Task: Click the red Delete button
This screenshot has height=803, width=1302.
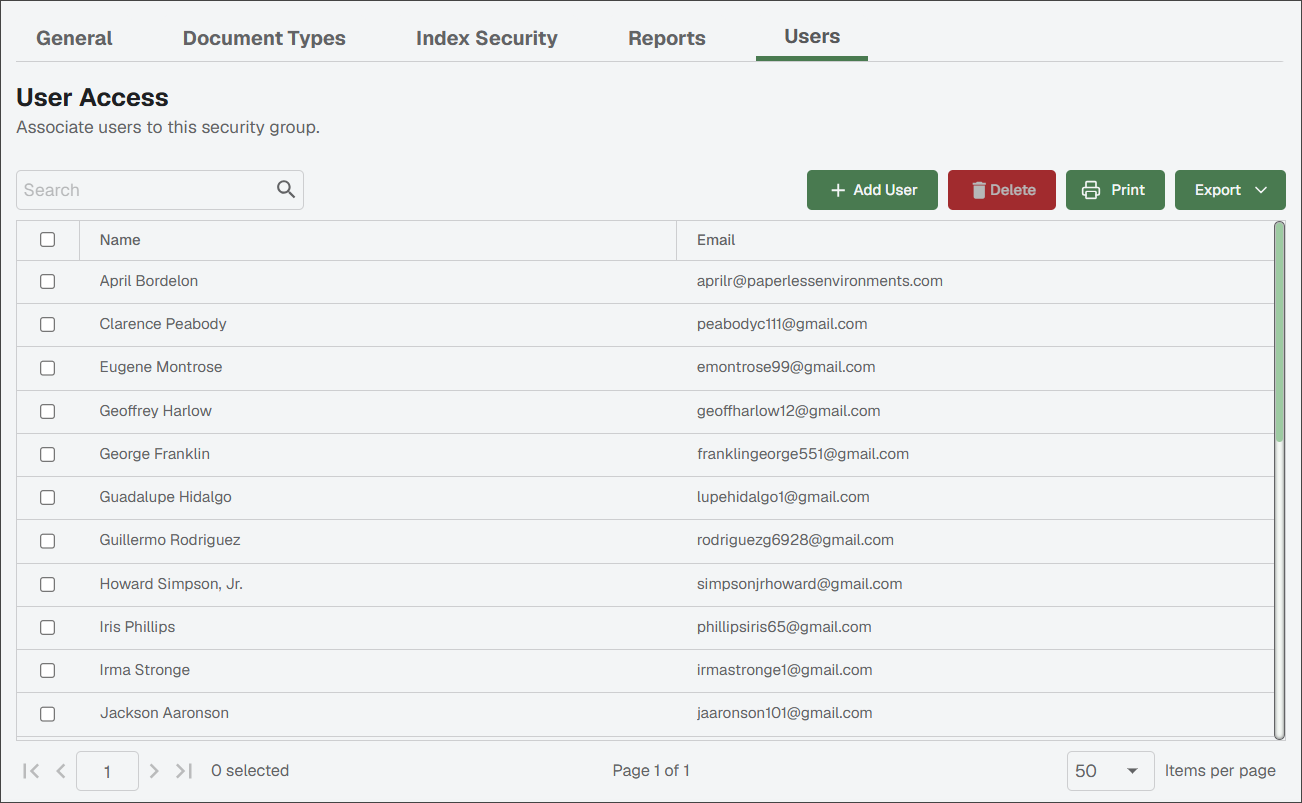Action: [x=1002, y=190]
